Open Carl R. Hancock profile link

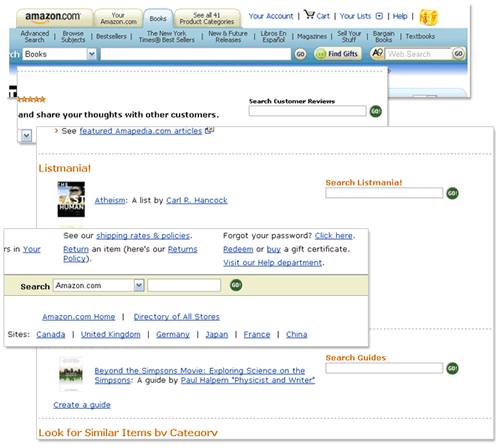(197, 200)
